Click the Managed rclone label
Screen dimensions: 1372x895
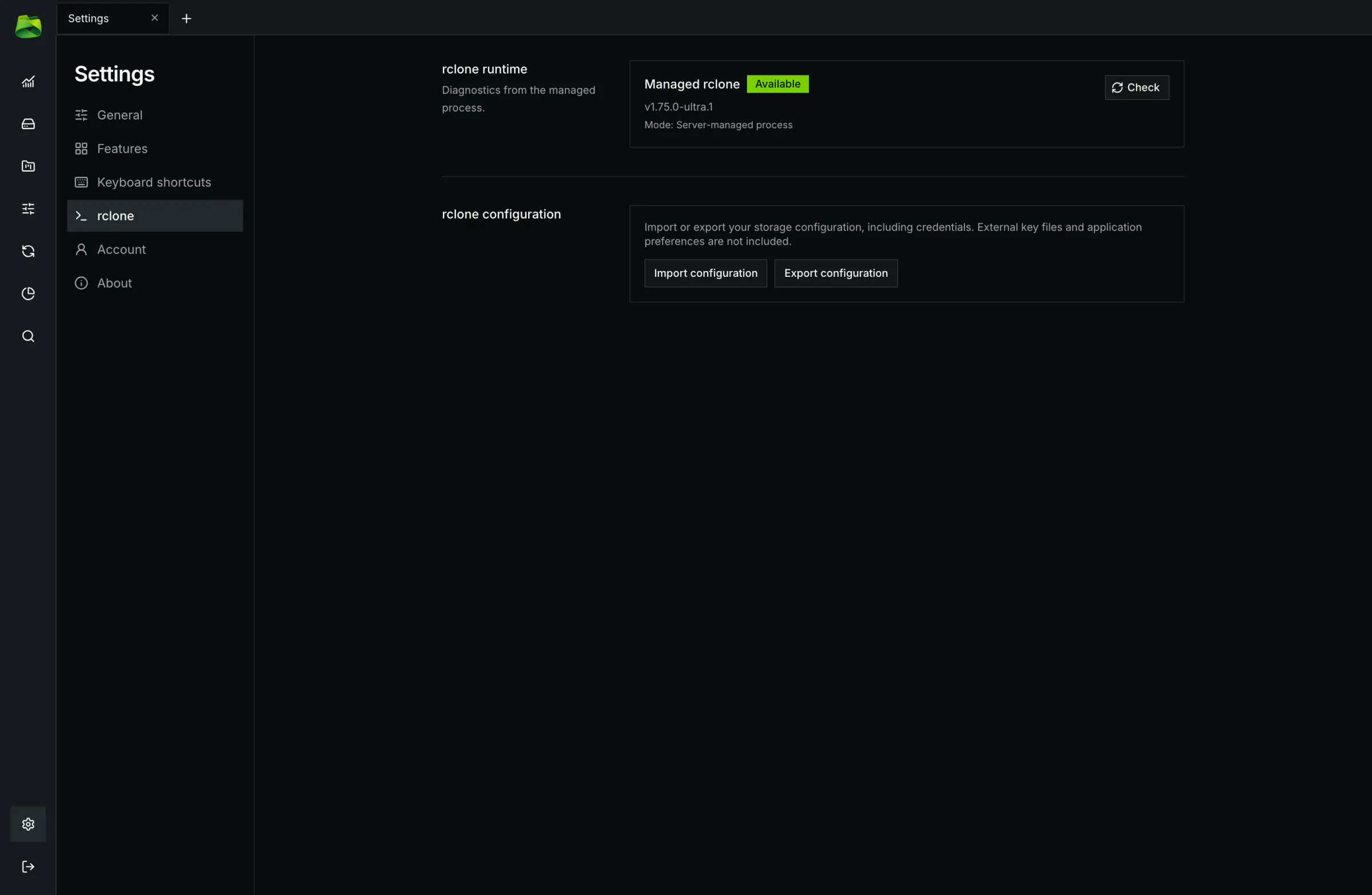click(692, 84)
